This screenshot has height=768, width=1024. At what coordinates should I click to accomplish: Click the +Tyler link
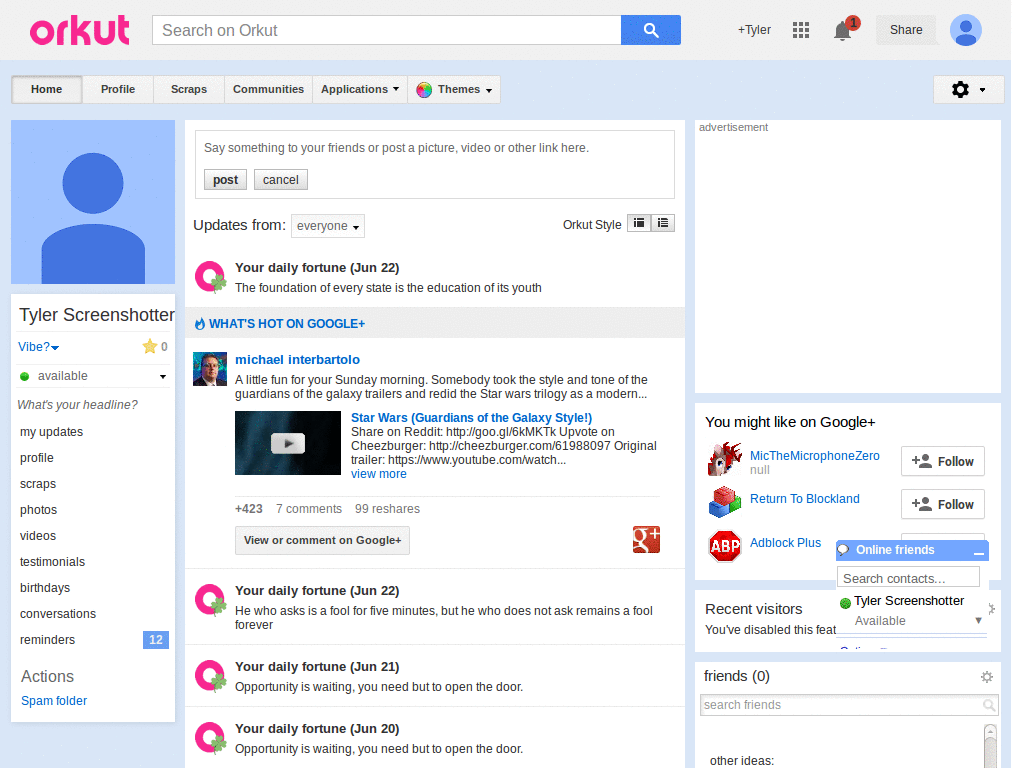[x=754, y=30]
